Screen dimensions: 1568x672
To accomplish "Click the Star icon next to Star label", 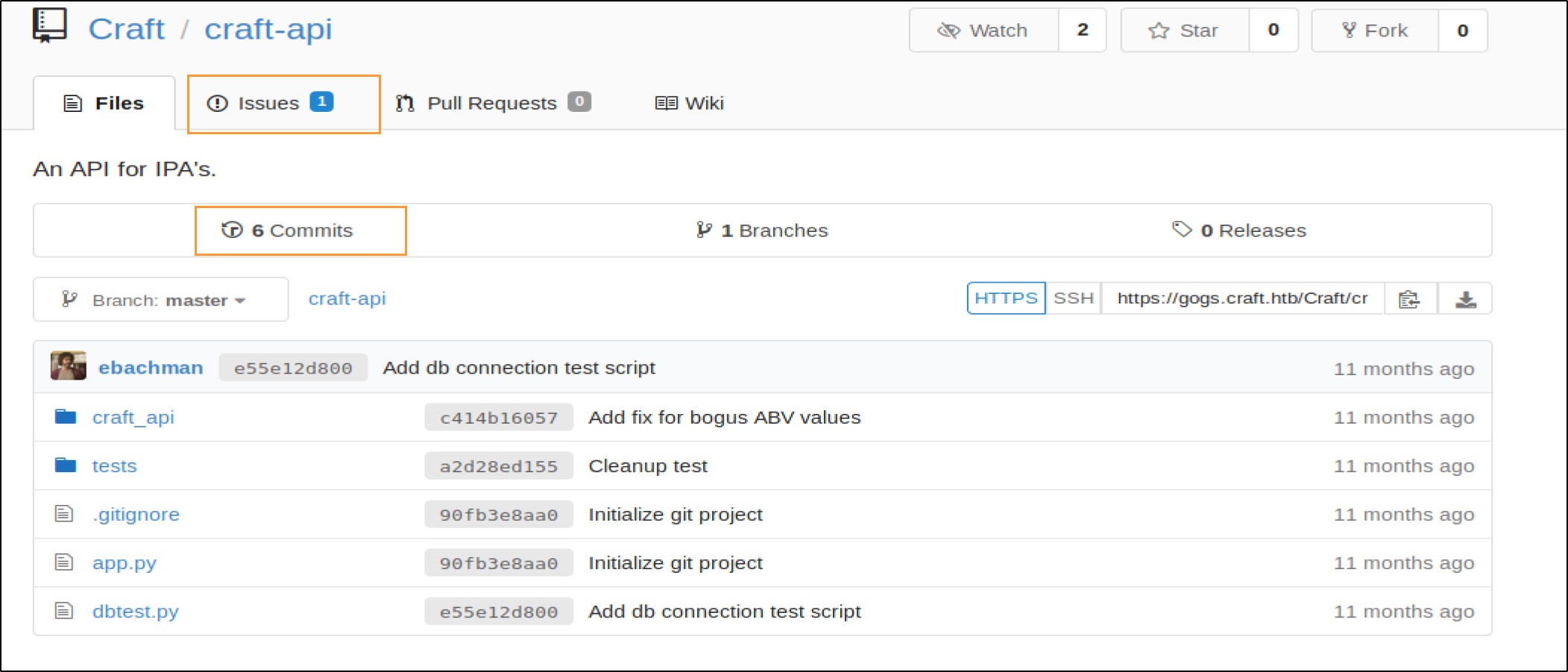I will point(1158,30).
